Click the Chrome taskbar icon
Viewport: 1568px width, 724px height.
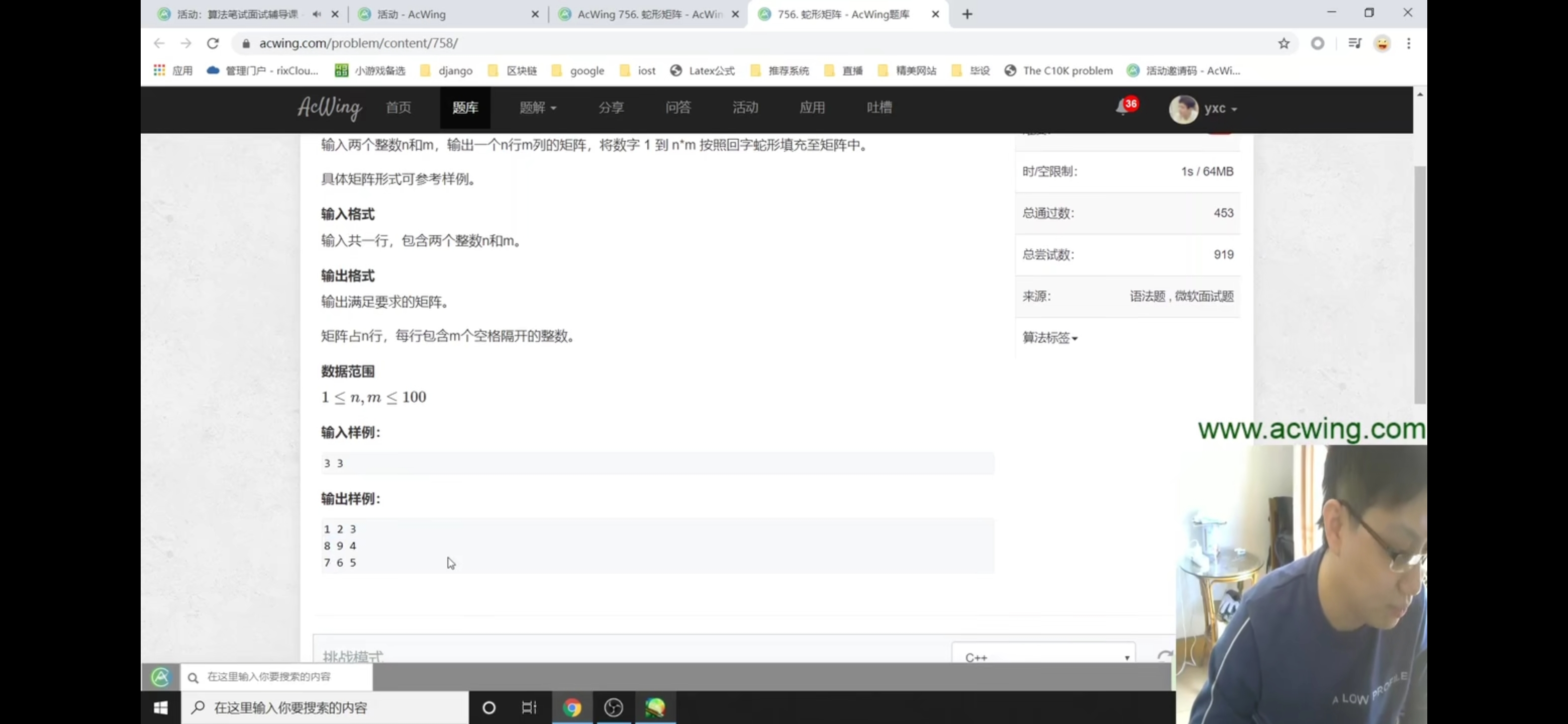(571, 707)
